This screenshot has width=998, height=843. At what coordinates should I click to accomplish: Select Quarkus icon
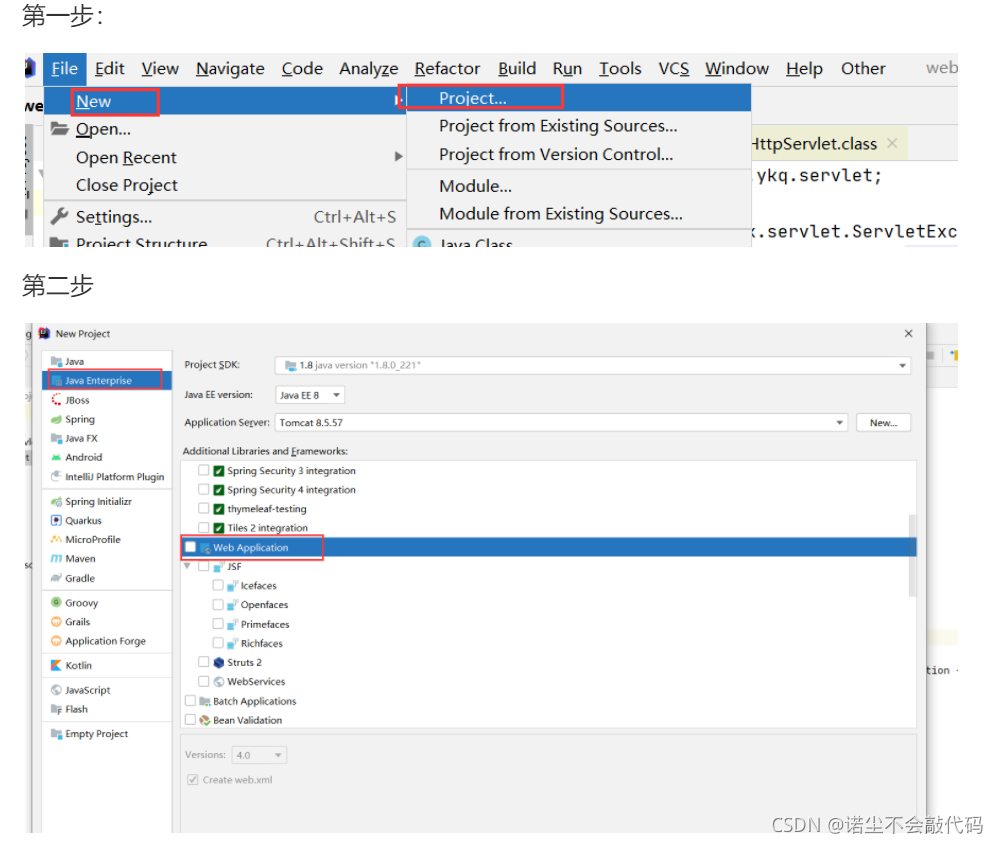point(57,521)
